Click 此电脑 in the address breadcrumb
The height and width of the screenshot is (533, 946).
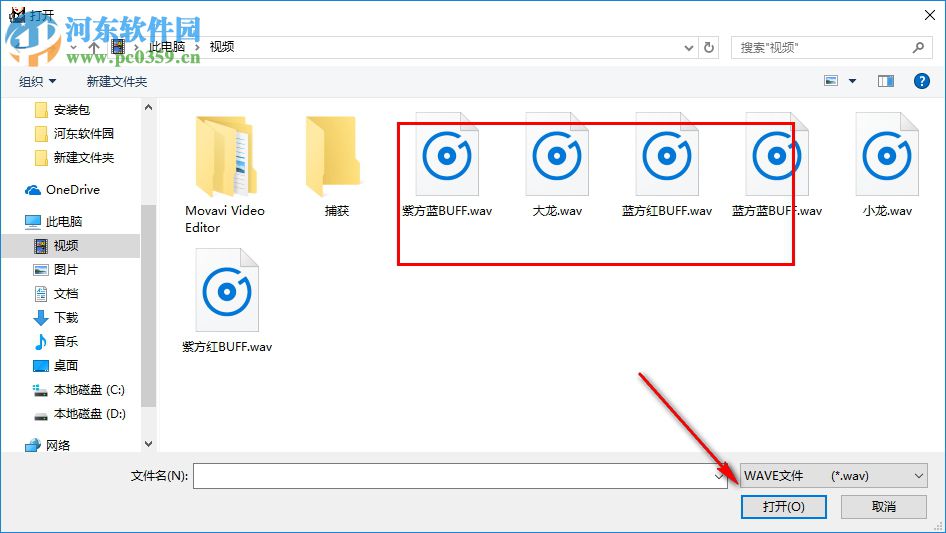click(167, 47)
